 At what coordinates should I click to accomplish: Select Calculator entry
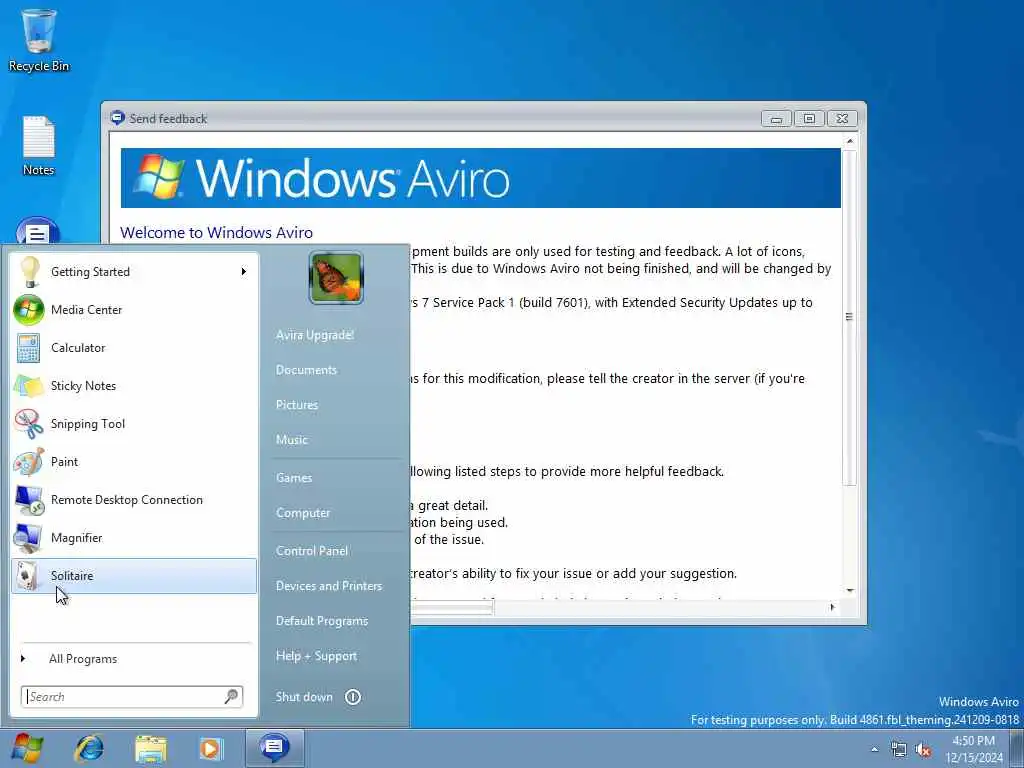click(x=134, y=347)
